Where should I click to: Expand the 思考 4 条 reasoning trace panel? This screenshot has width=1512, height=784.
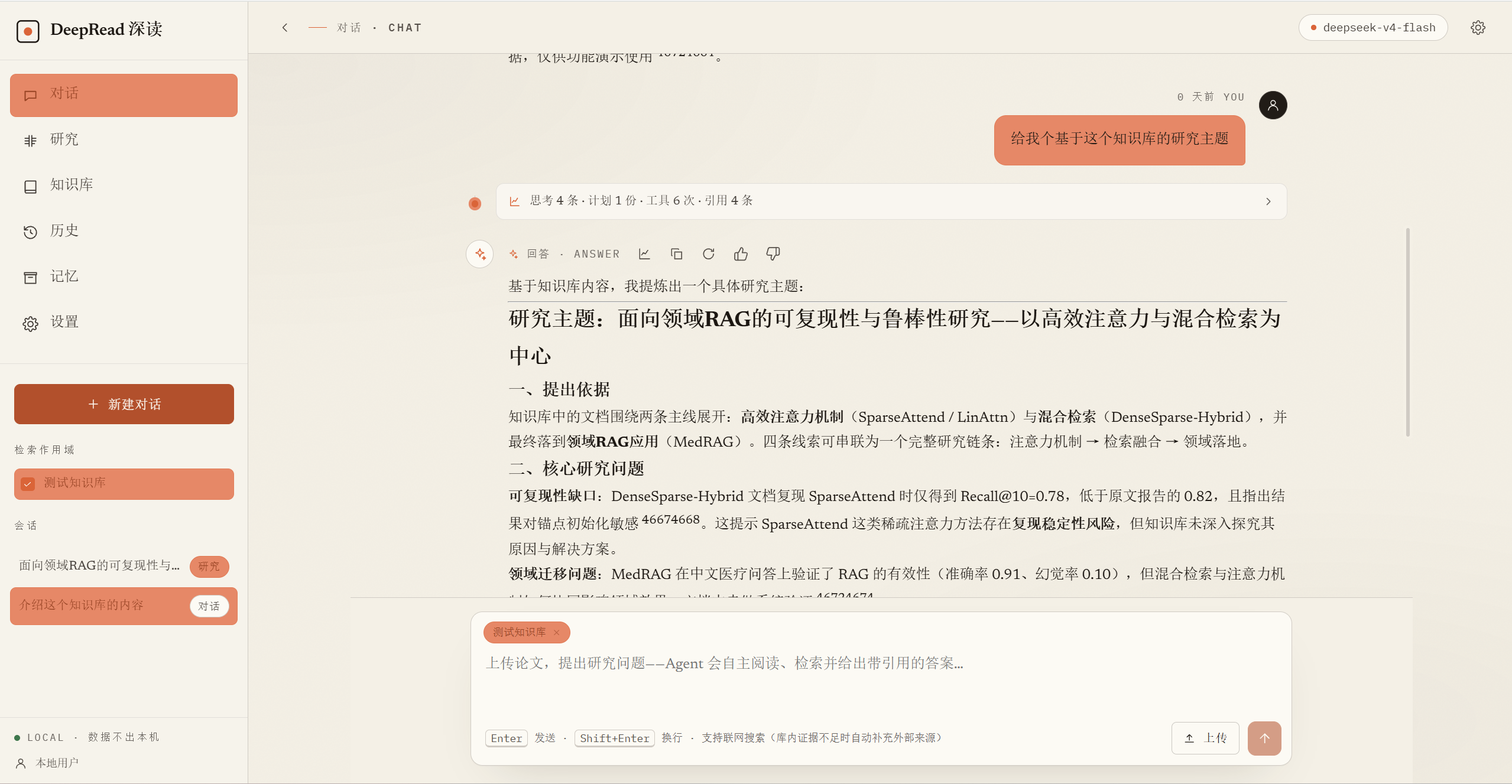pos(891,201)
